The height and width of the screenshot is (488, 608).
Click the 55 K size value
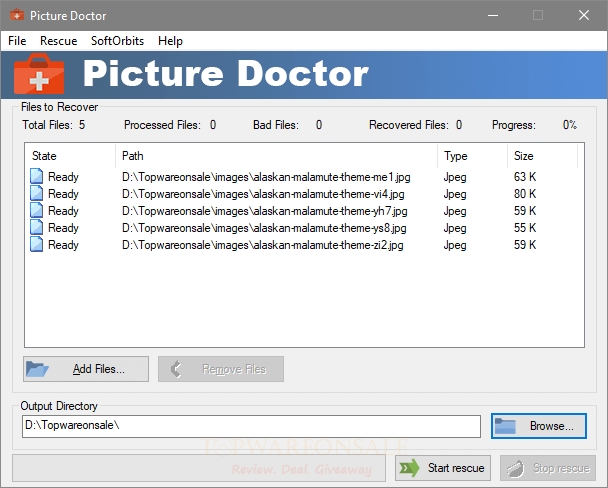point(525,228)
